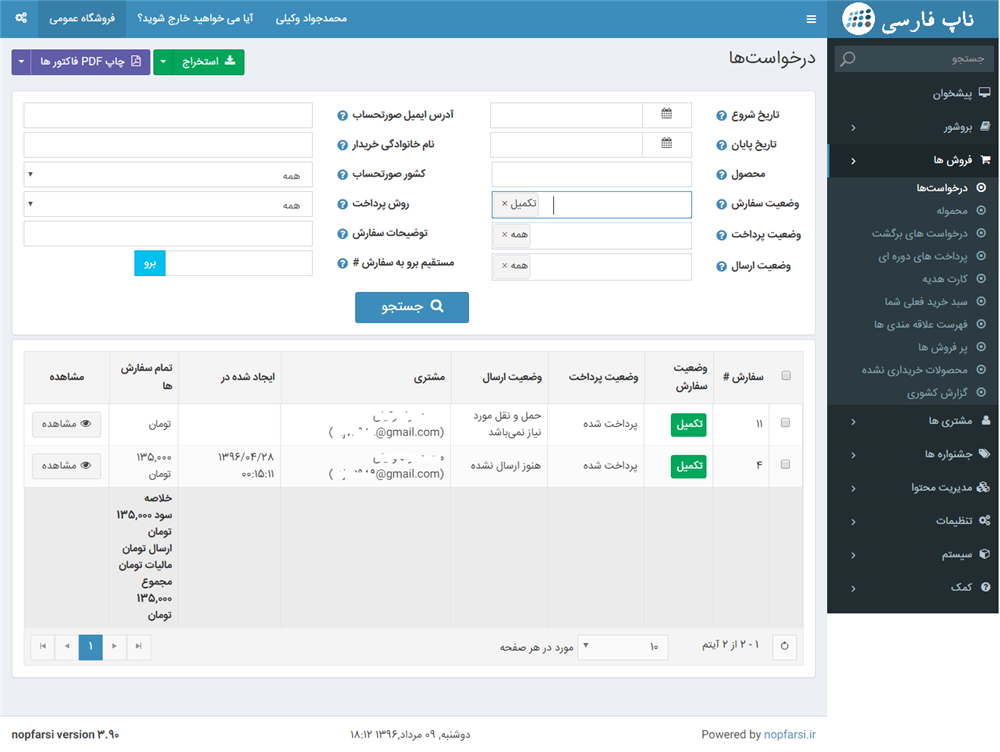Expand the مشتری ها sidebar menu
This screenshot has width=1000, height=752.
point(912,422)
